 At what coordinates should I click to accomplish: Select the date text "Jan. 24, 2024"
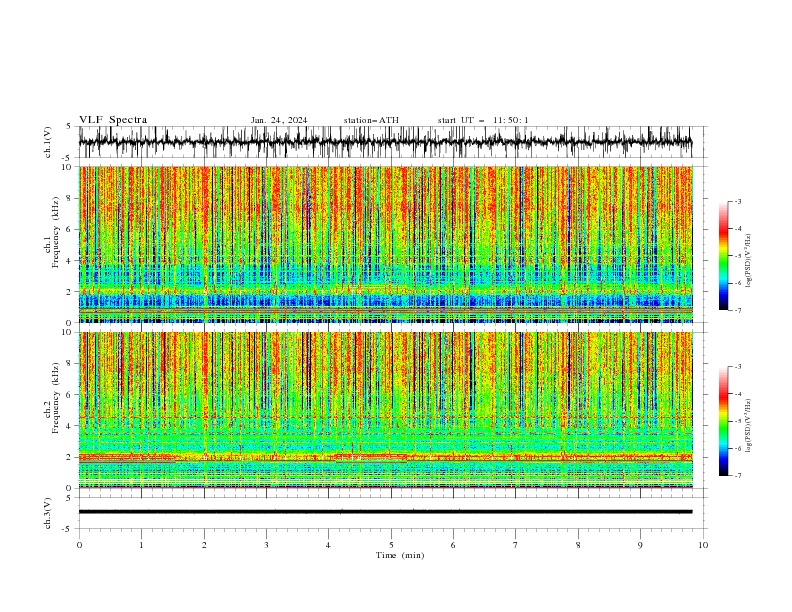pyautogui.click(x=279, y=120)
